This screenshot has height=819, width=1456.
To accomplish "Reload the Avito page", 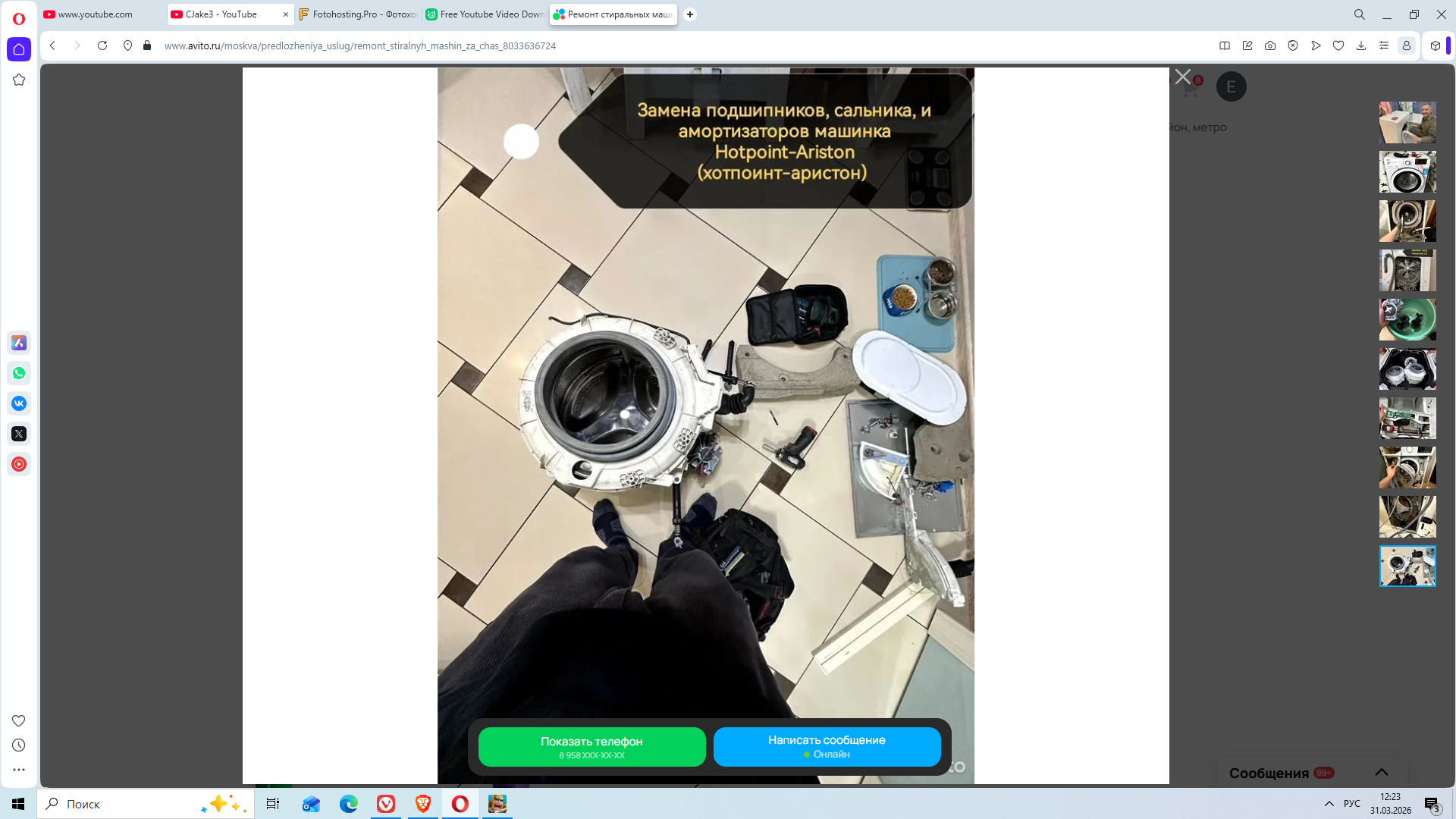I will pos(102,45).
